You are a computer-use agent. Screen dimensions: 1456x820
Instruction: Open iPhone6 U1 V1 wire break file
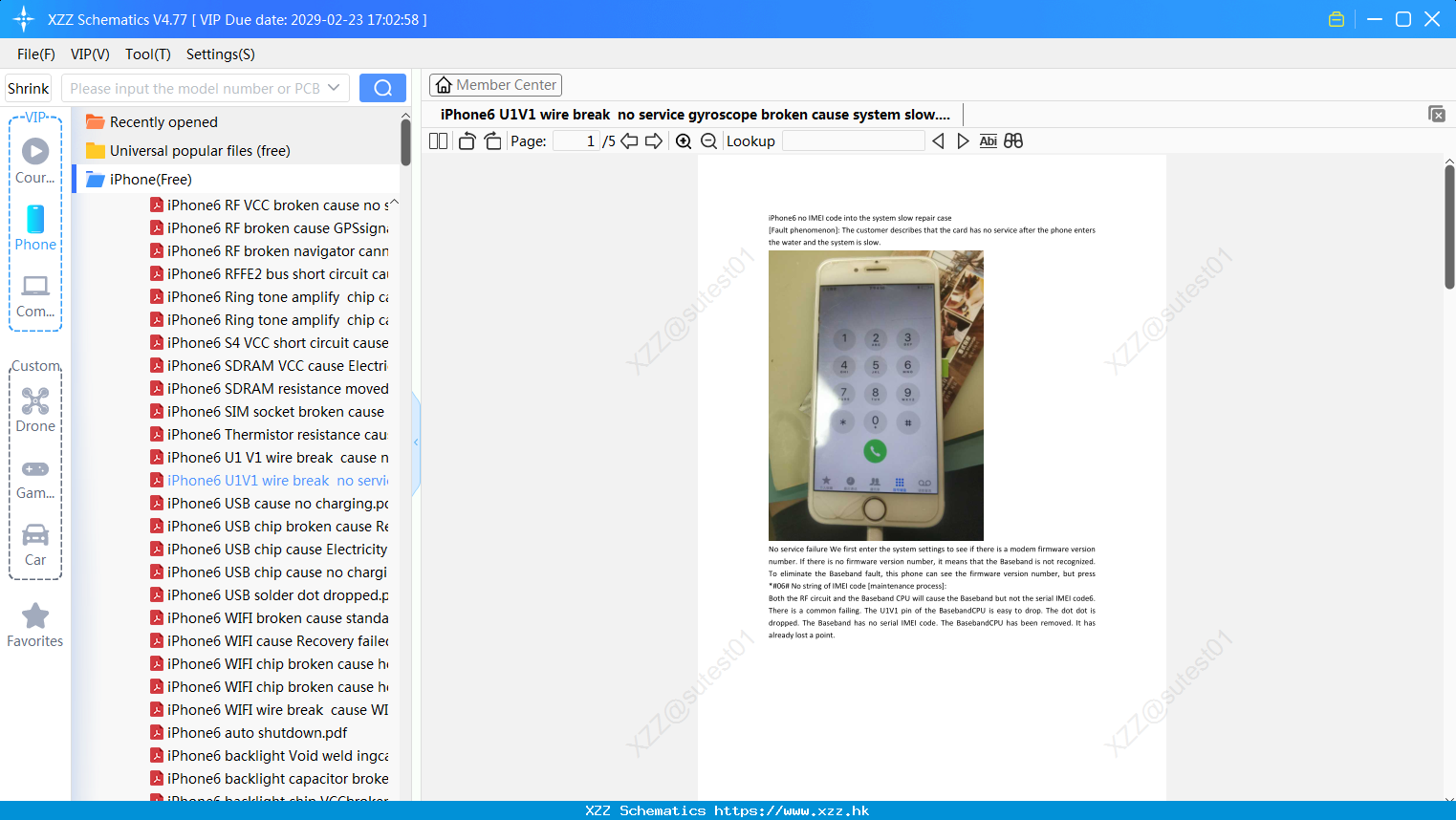(270, 458)
